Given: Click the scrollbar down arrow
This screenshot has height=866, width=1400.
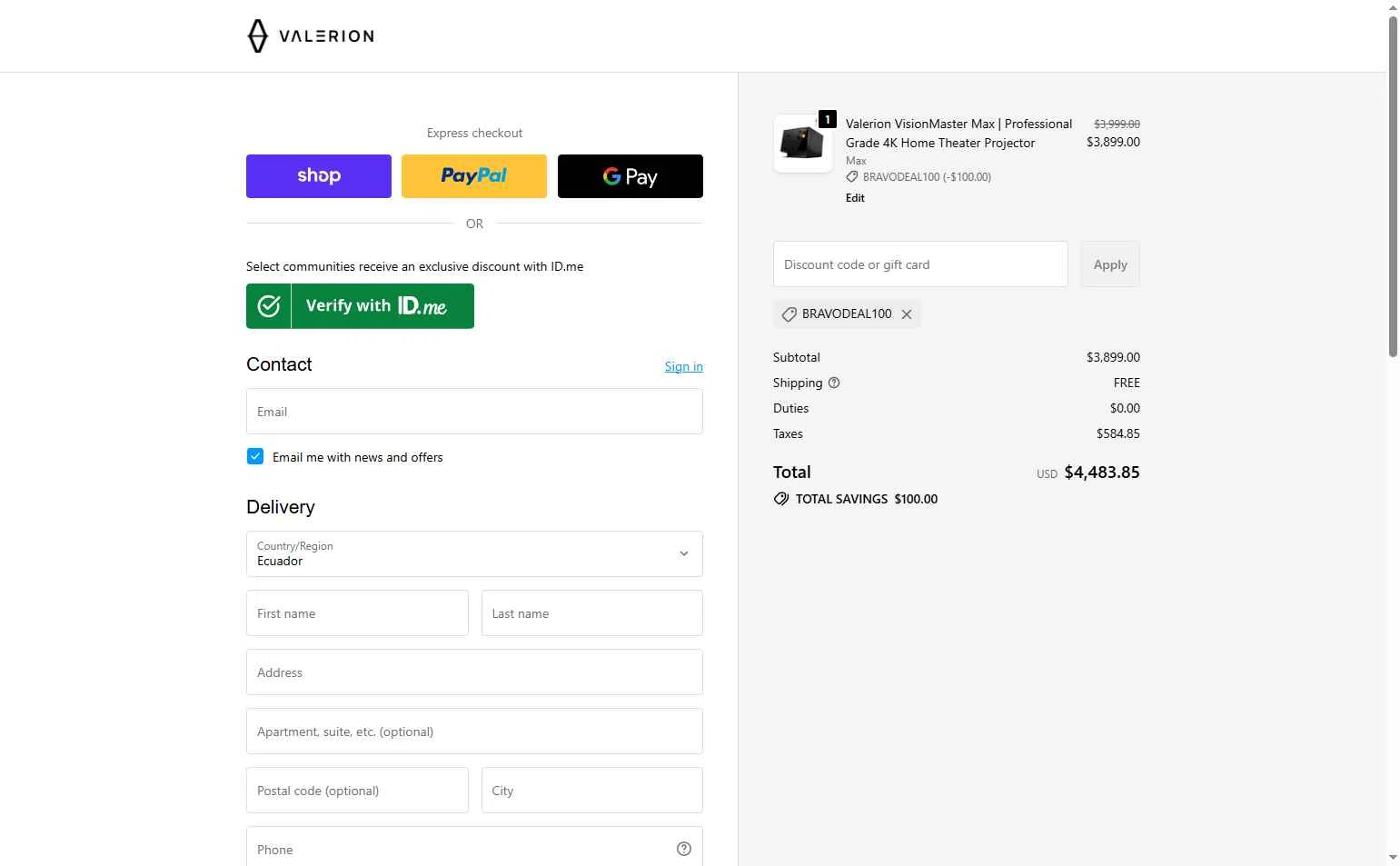Looking at the screenshot, I should coord(1393,857).
